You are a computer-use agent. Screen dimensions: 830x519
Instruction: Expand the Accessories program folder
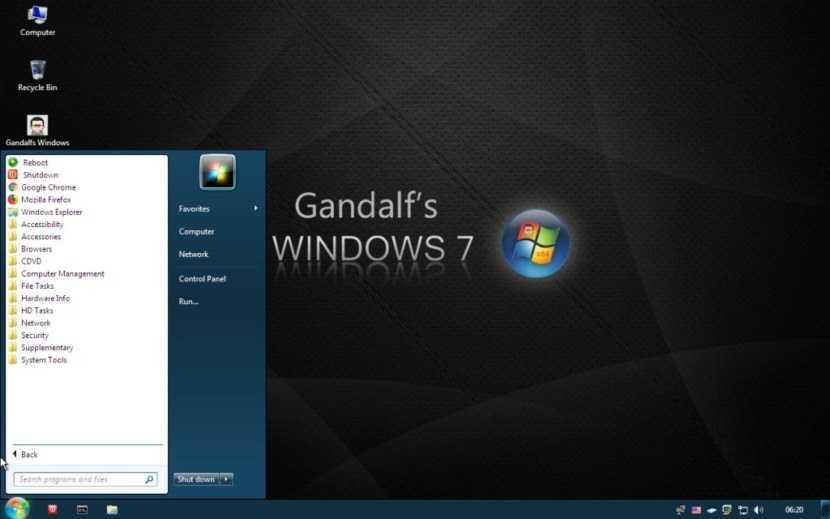[x=41, y=237]
